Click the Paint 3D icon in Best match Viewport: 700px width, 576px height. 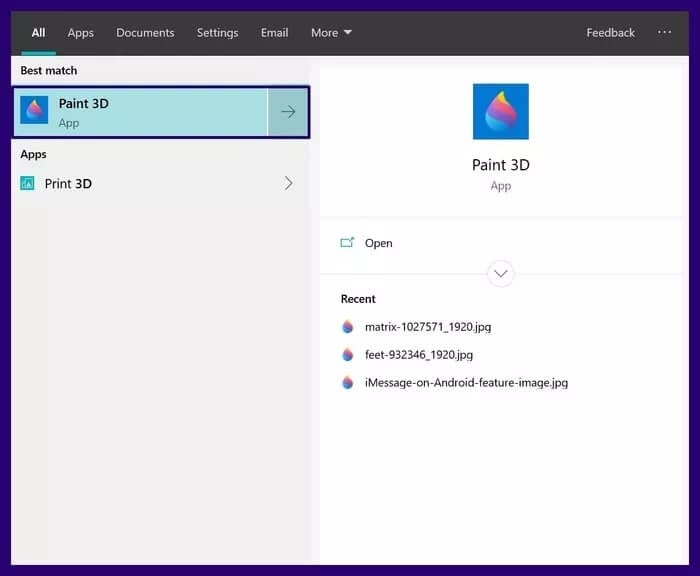[34, 110]
